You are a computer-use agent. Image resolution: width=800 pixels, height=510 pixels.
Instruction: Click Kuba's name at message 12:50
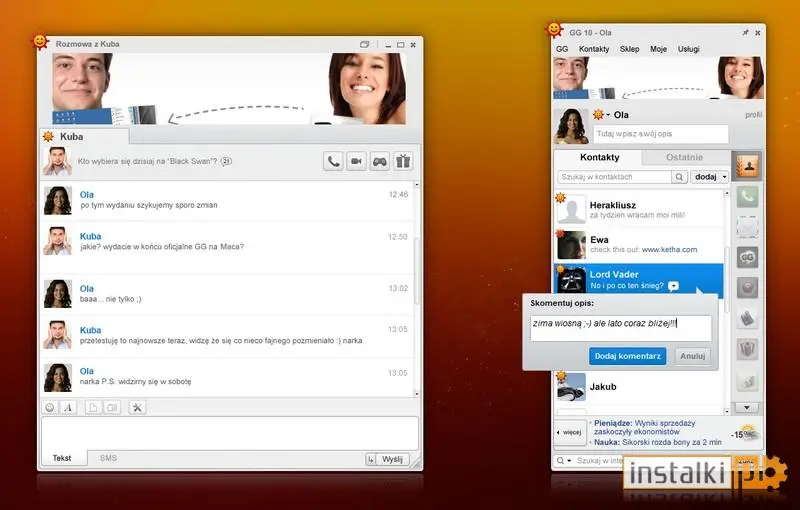[x=90, y=237]
